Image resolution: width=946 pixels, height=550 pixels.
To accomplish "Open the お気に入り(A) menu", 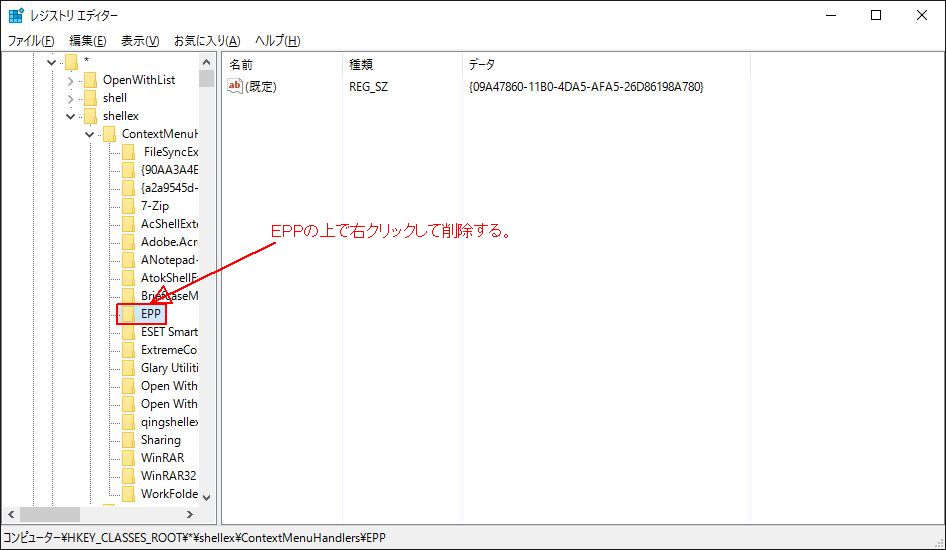I will click(207, 41).
